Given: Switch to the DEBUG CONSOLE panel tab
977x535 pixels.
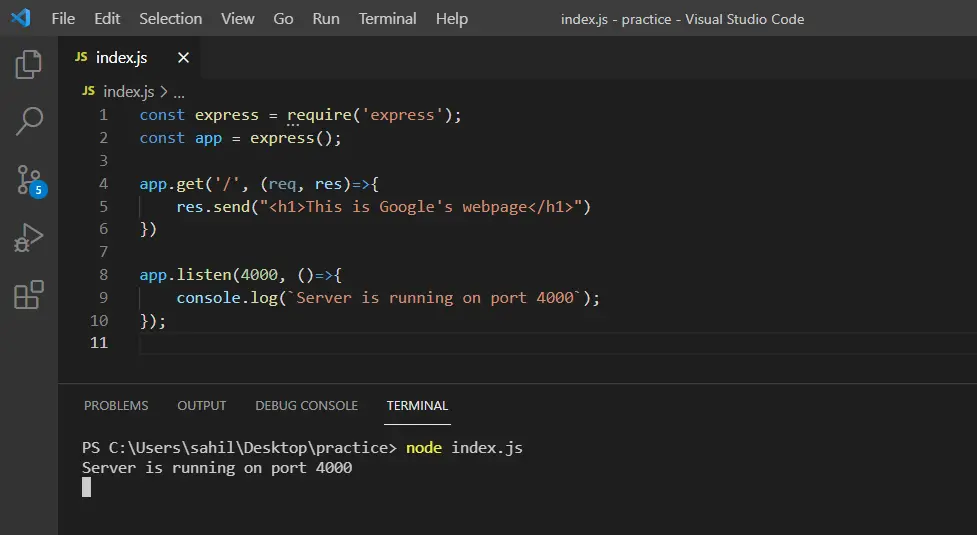Looking at the screenshot, I should pos(307,405).
